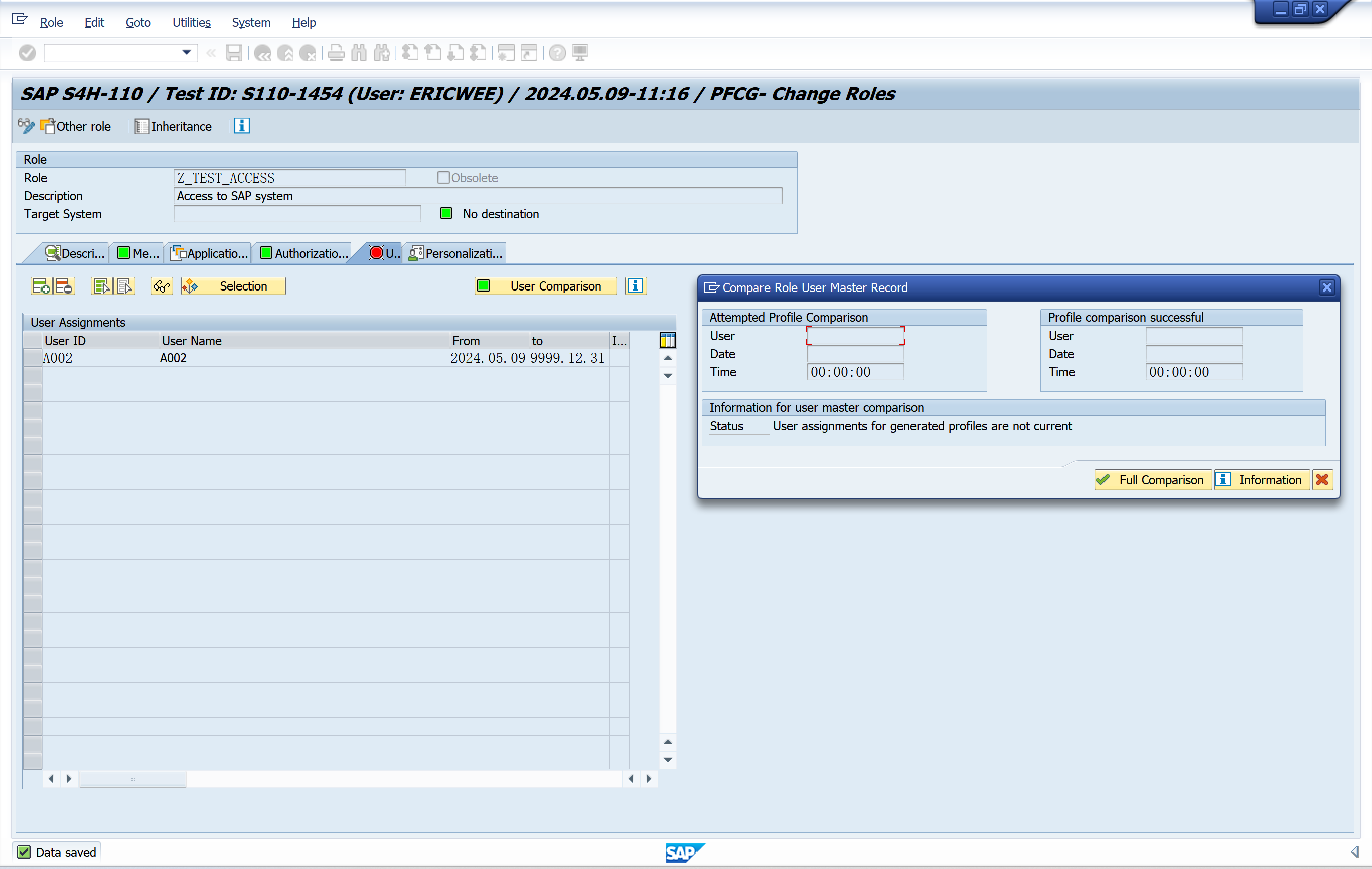Click the Save disk icon in toolbar
The width and height of the screenshot is (1372, 869).
(234, 53)
